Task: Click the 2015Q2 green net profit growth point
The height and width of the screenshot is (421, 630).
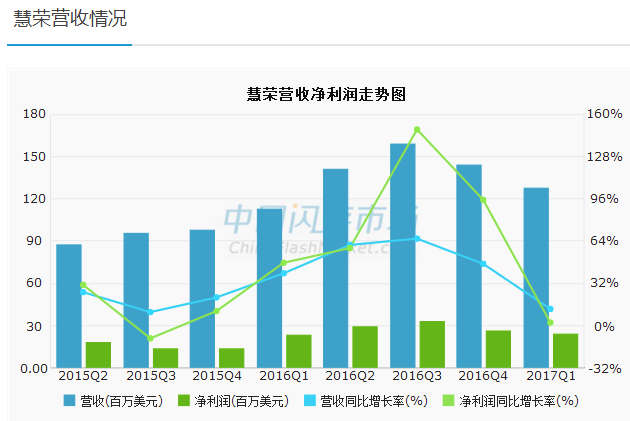Action: (83, 285)
